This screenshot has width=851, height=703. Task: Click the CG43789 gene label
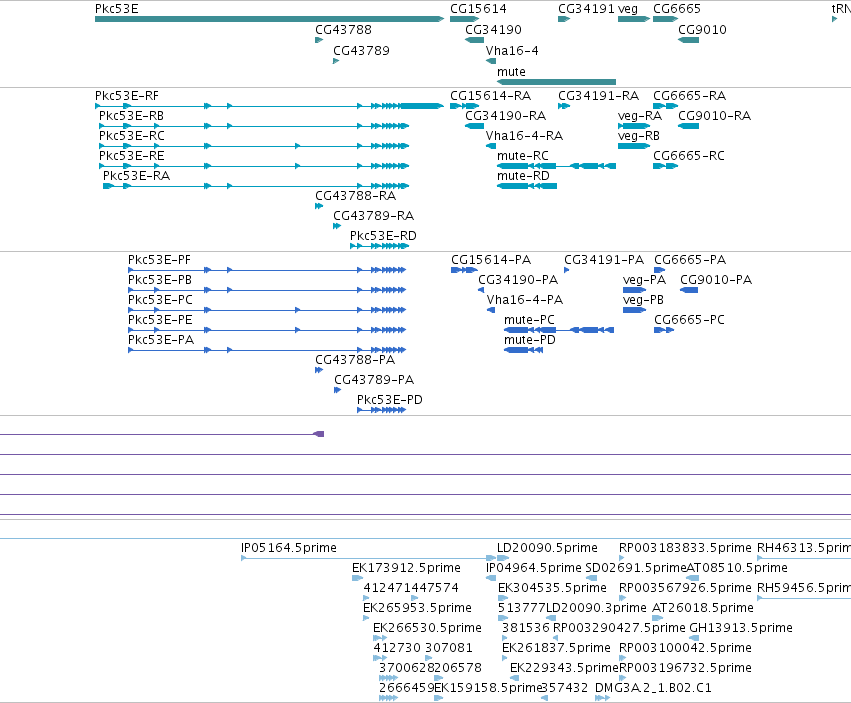click(361, 50)
